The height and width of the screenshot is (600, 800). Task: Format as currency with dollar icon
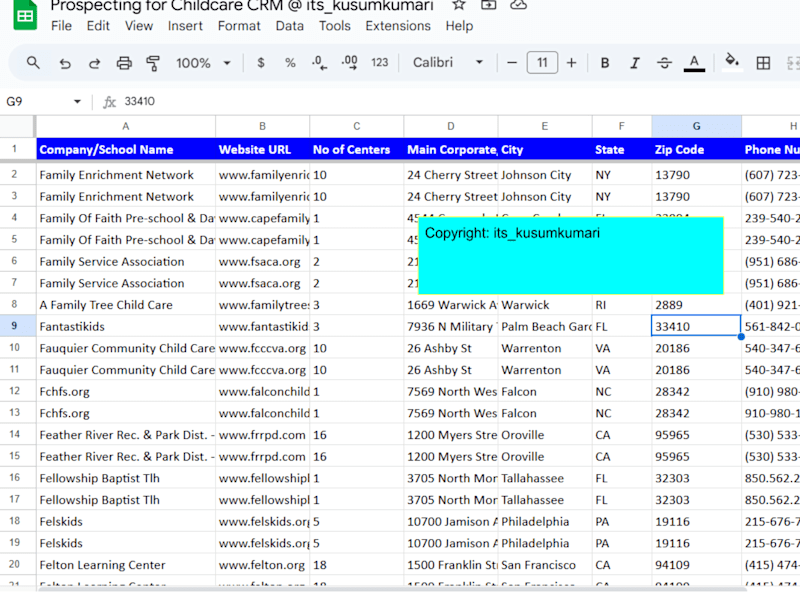pyautogui.click(x=261, y=63)
